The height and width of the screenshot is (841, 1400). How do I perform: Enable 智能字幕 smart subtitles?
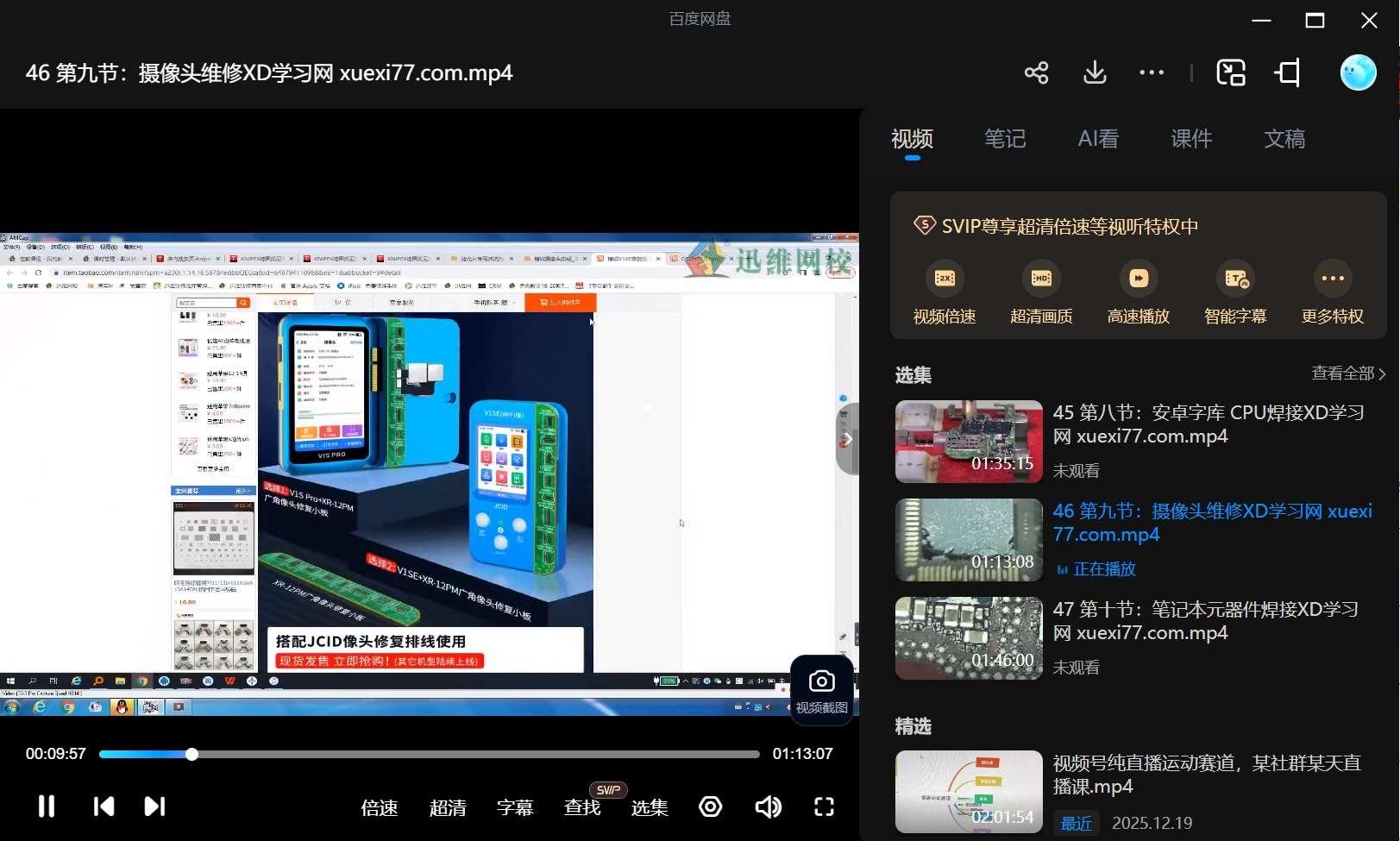coord(1234,292)
